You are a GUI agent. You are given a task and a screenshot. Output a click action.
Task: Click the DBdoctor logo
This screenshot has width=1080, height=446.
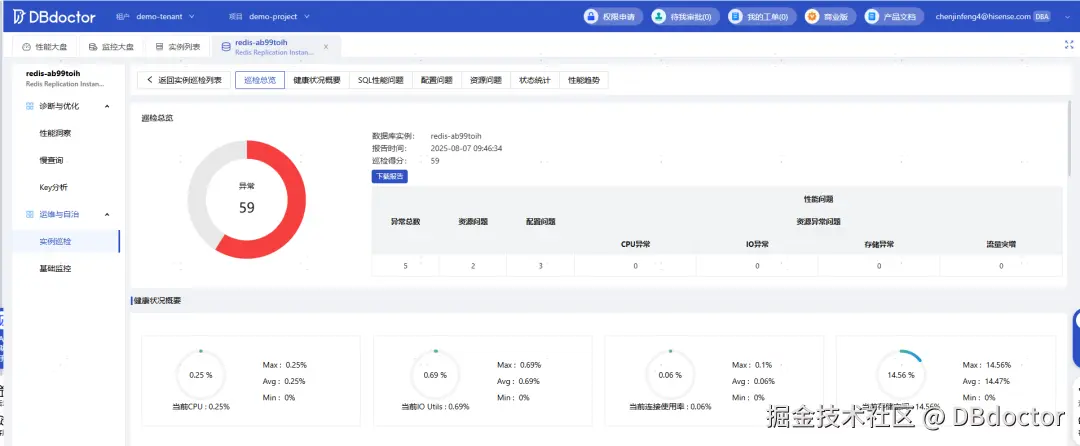pos(54,17)
